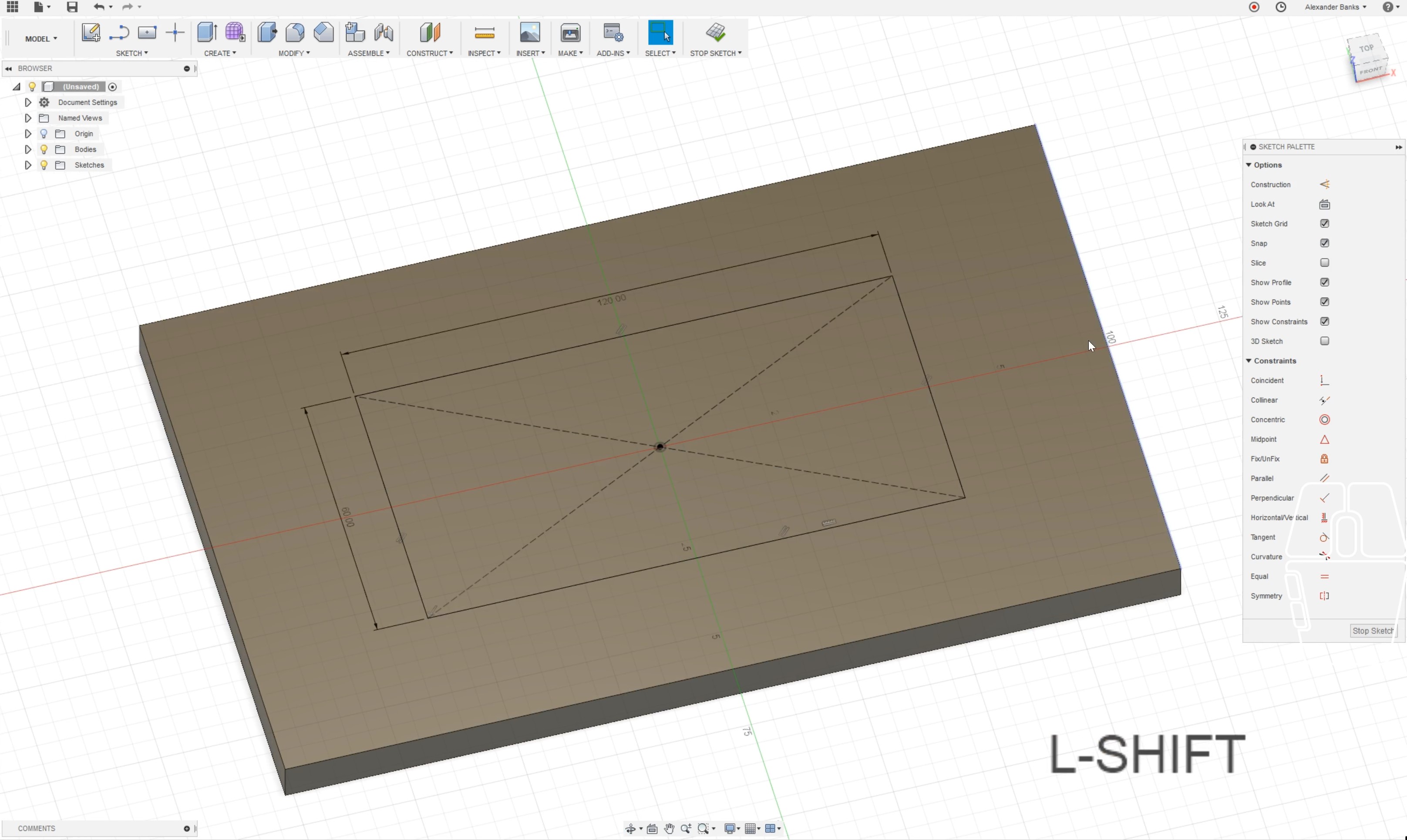Screen dimensions: 1407x840
Task: Open the MODIFY menu
Action: (x=294, y=53)
